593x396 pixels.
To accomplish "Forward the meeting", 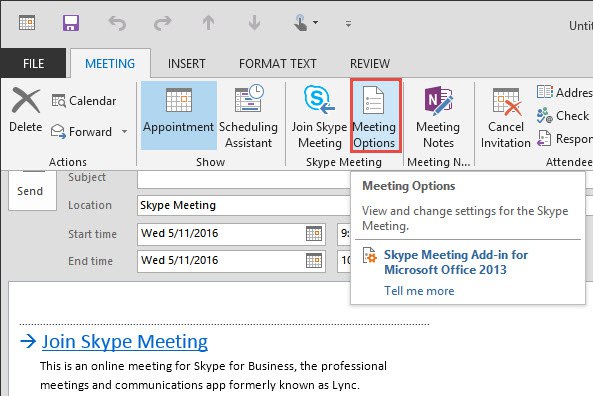I will tap(82, 132).
